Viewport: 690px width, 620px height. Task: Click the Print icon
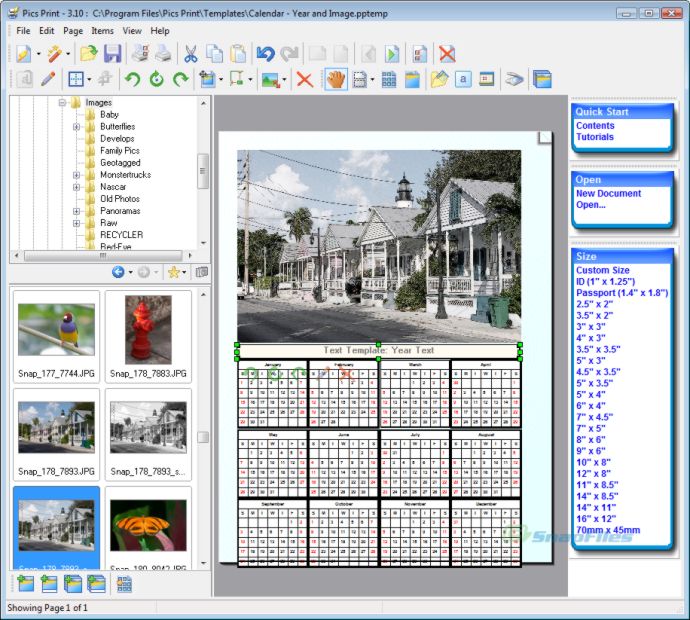163,54
